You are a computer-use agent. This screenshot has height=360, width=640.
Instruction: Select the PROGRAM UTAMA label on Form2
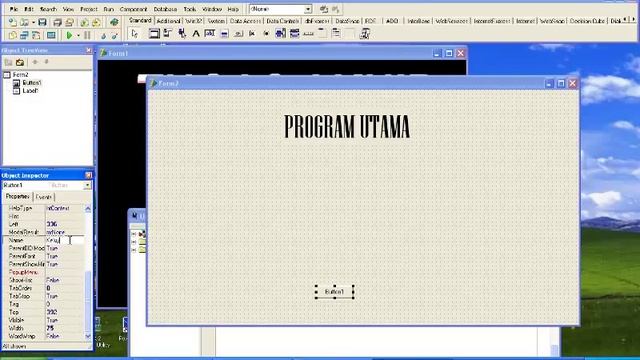point(347,127)
